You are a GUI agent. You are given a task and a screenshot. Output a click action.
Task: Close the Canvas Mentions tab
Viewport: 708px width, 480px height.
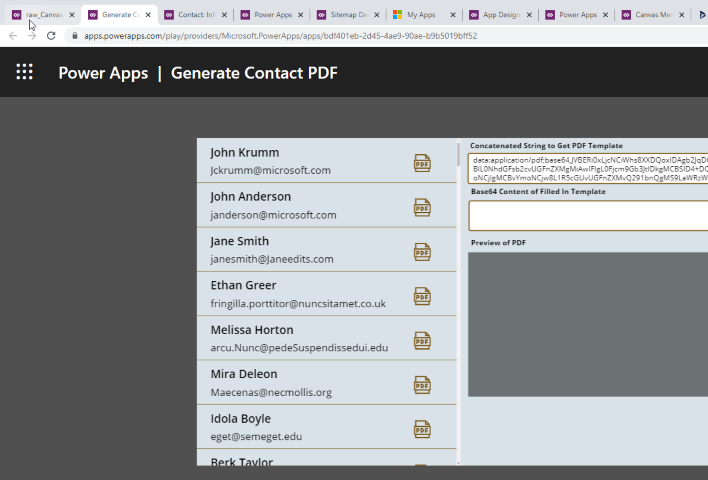(x=682, y=15)
